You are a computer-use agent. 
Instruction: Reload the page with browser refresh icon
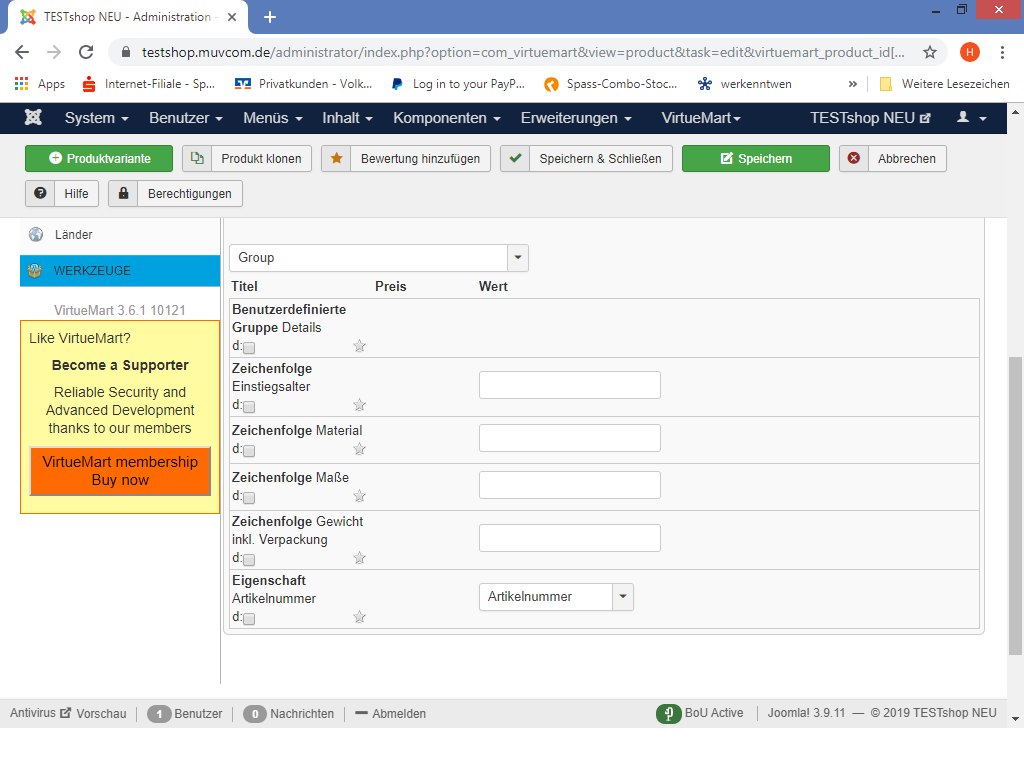pos(86,52)
